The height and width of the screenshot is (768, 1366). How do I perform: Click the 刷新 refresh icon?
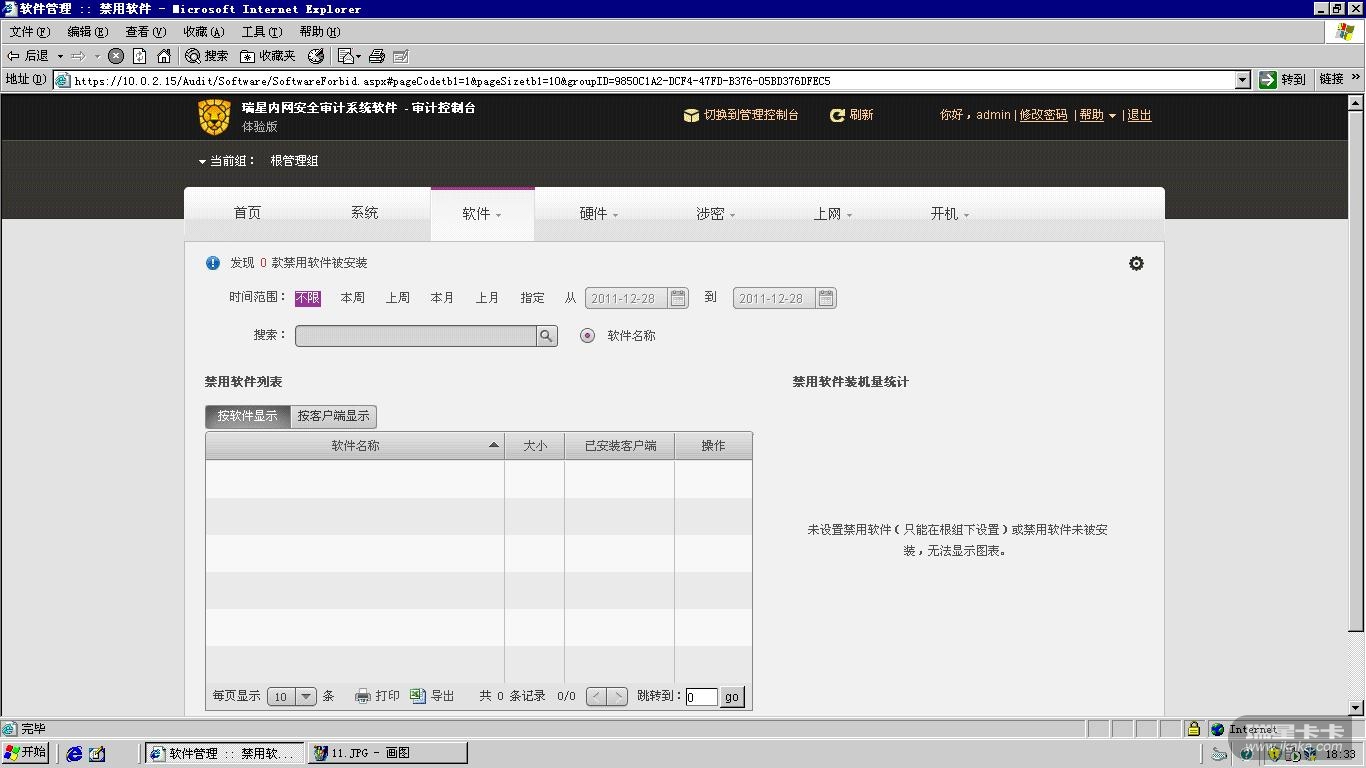(x=838, y=116)
